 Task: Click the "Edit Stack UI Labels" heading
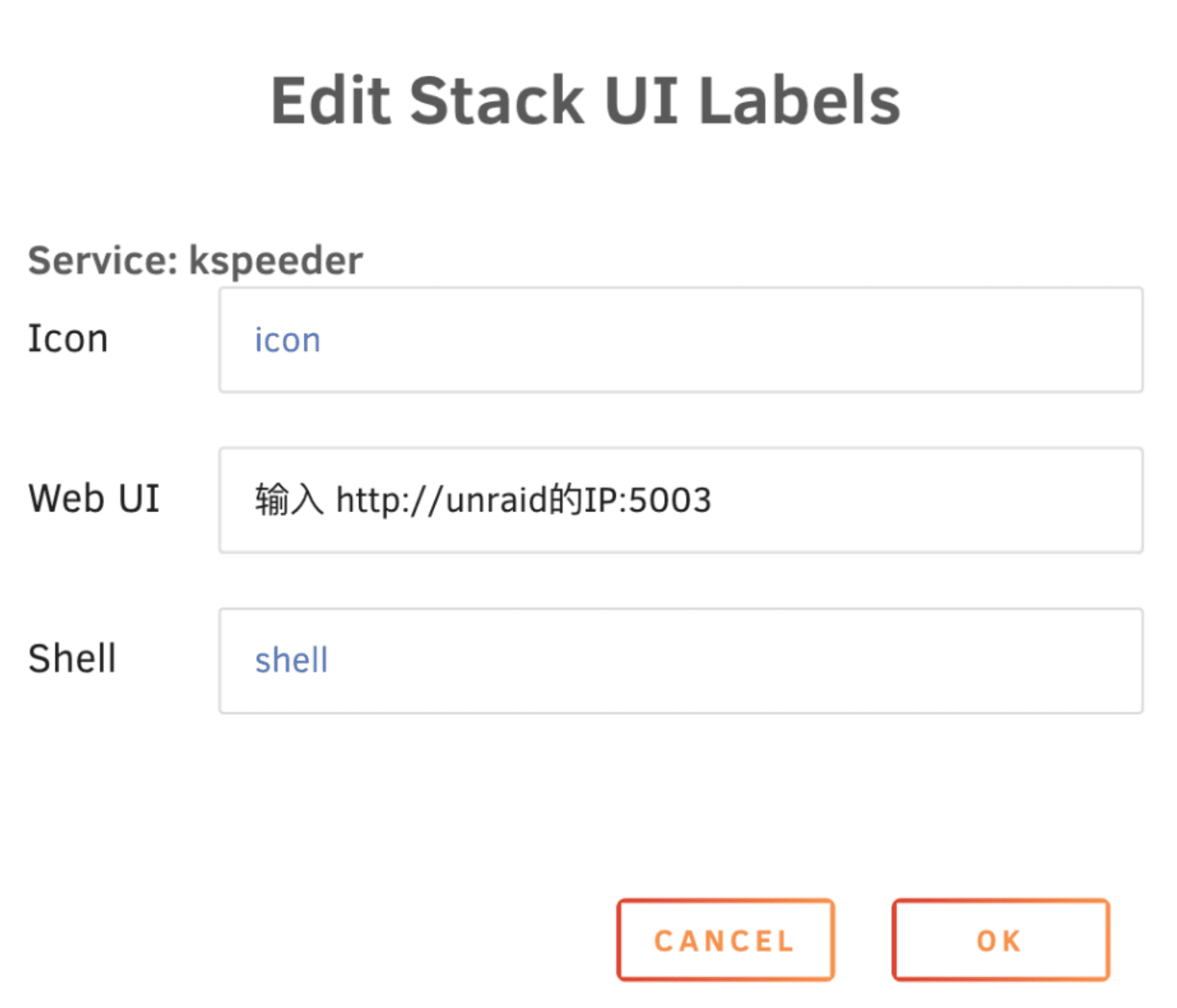(x=585, y=101)
